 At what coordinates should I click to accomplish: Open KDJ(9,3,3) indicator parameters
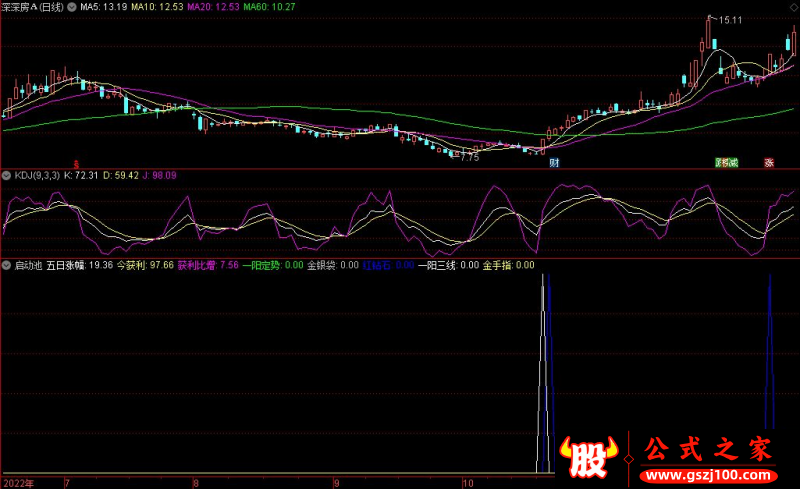pos(37,175)
